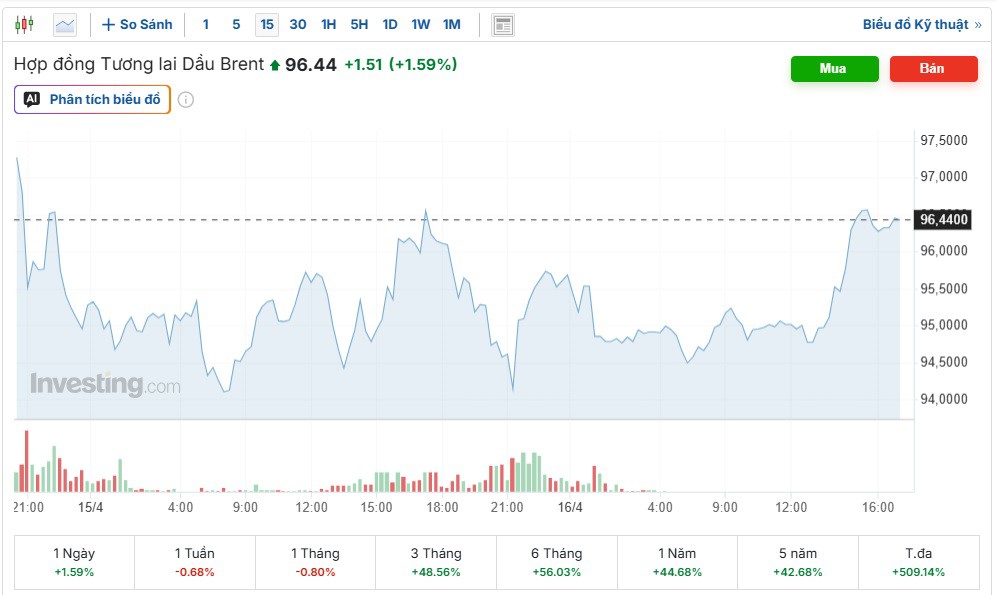Image resolution: width=996 pixels, height=595 pixels.
Task: Choose the 1D interval
Action: [x=389, y=24]
